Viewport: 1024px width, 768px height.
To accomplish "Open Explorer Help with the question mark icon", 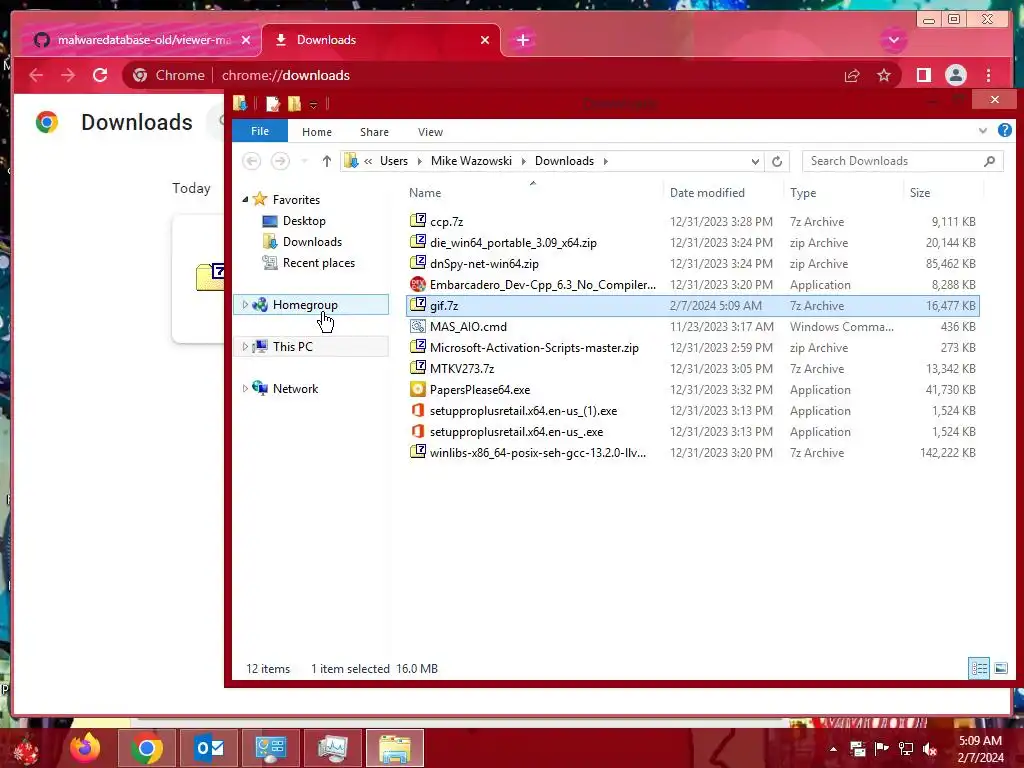I will 1005,131.
